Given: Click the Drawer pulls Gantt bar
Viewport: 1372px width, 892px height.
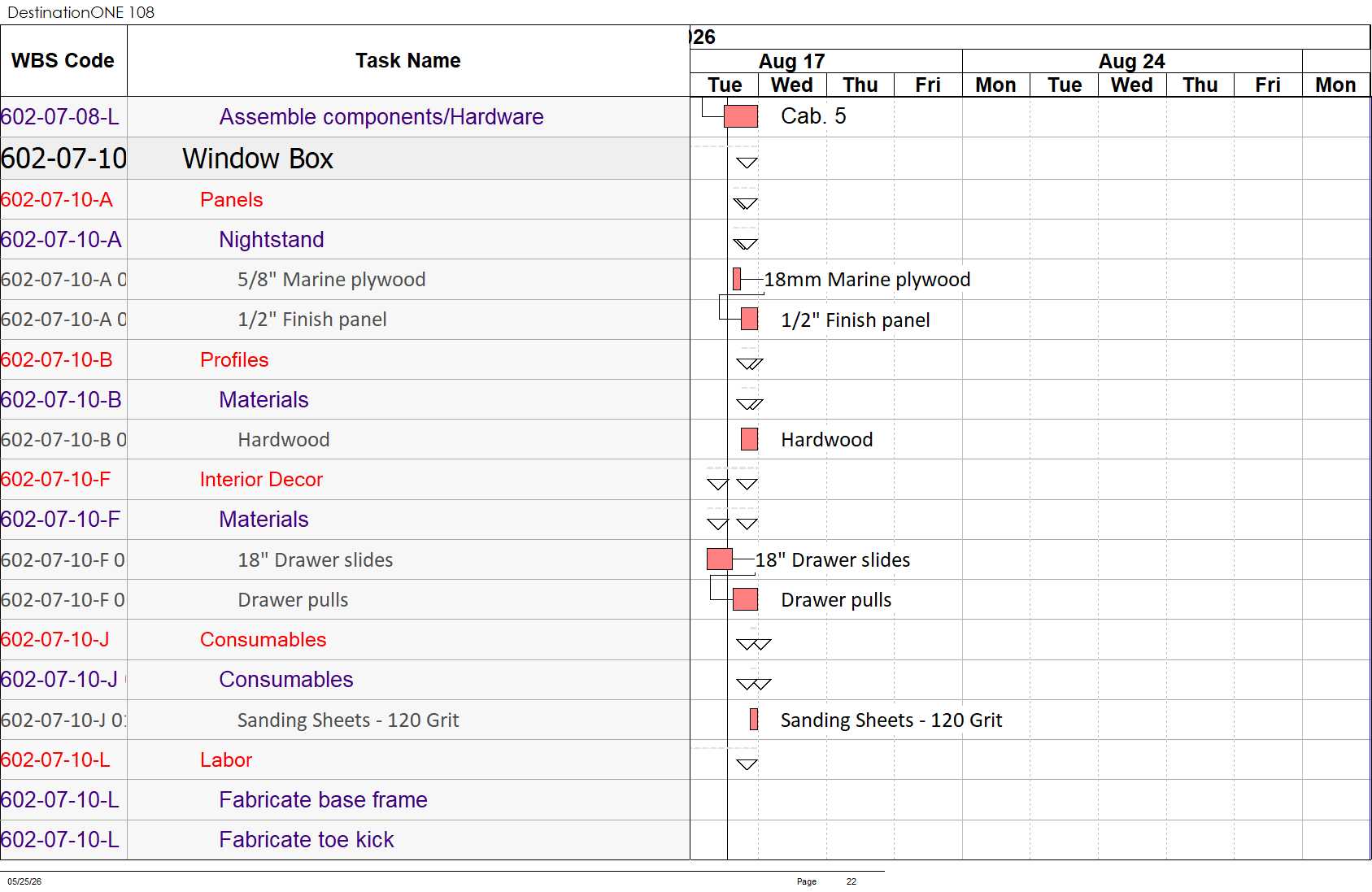Looking at the screenshot, I should 746,599.
